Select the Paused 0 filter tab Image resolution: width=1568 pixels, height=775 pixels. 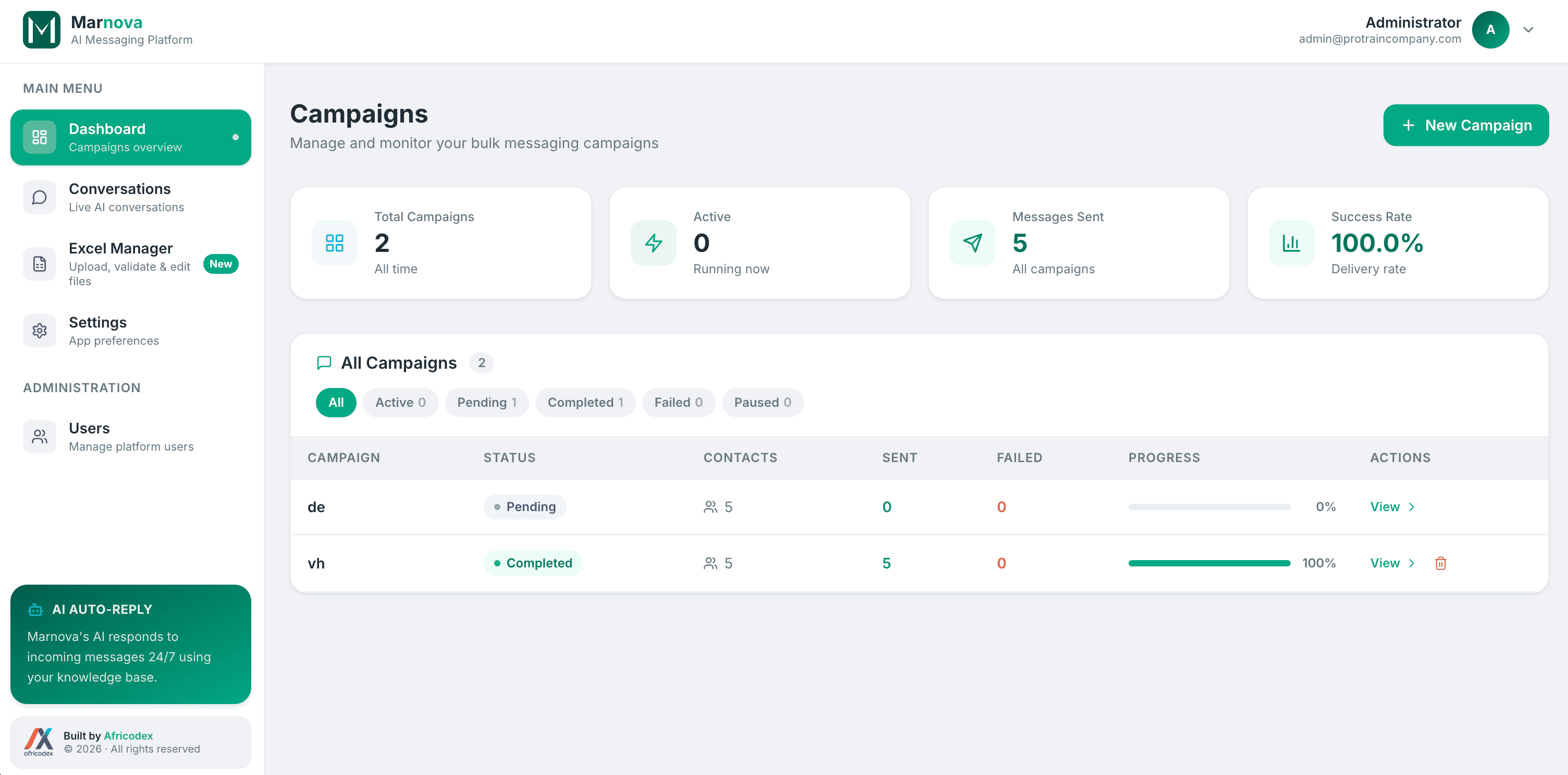coord(762,402)
